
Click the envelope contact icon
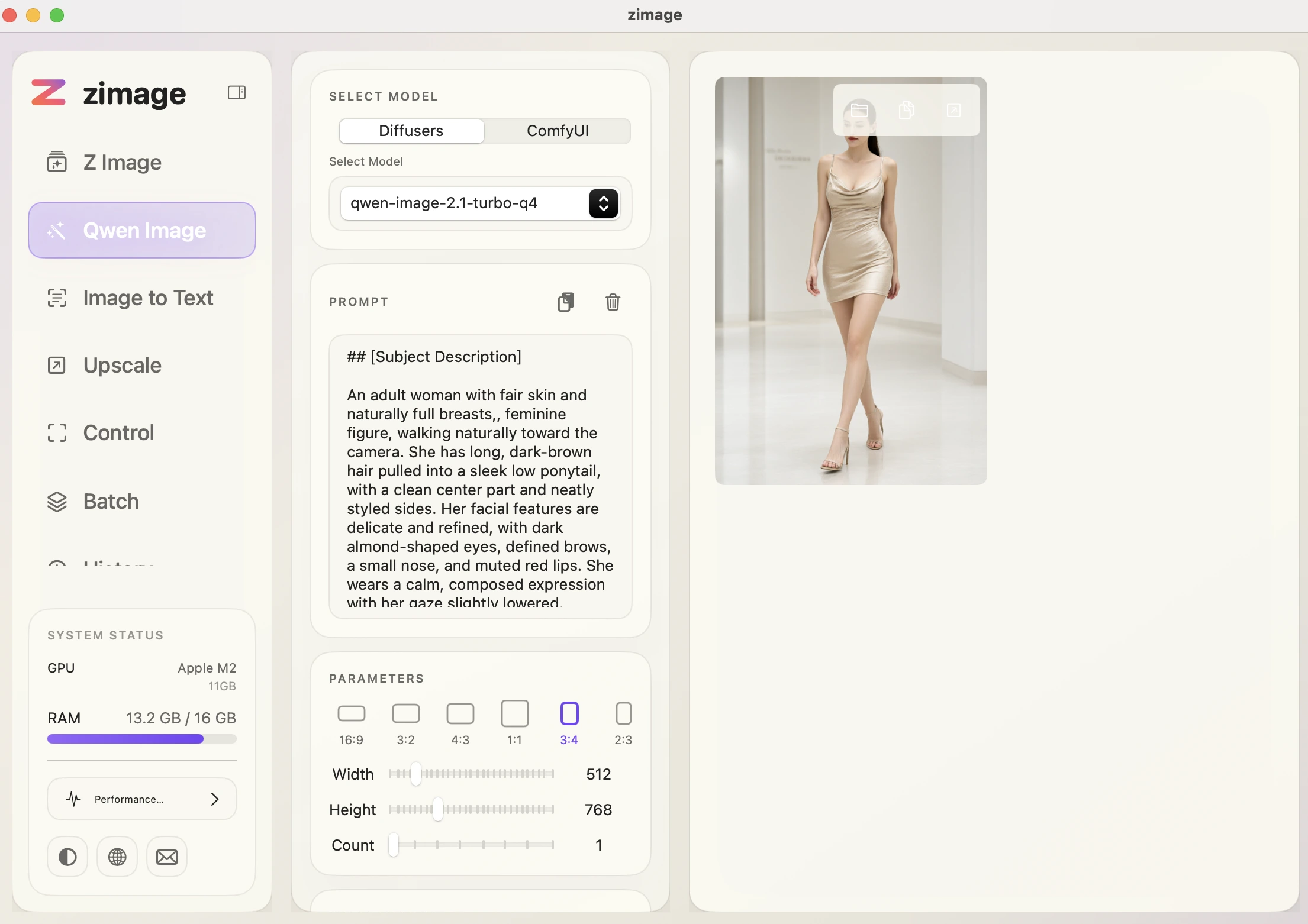click(167, 857)
